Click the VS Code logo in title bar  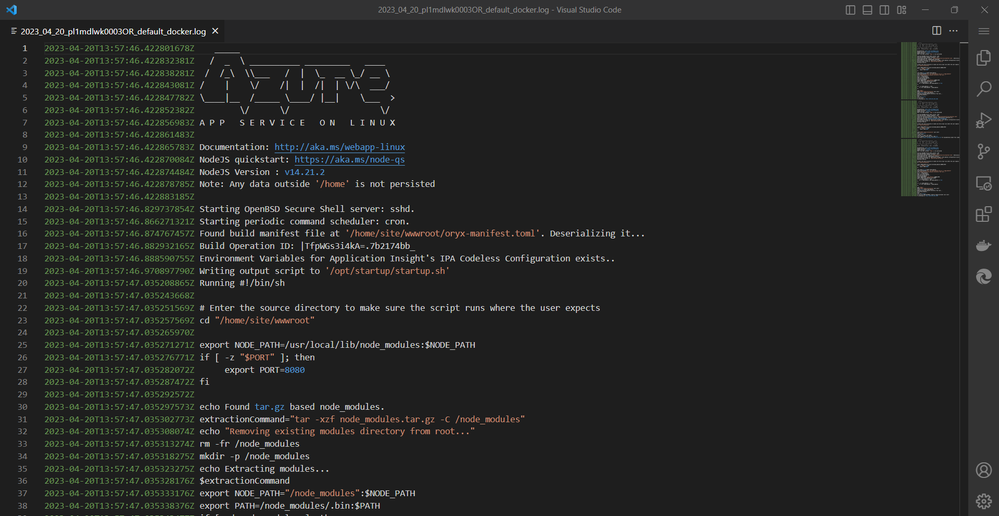tap(11, 10)
